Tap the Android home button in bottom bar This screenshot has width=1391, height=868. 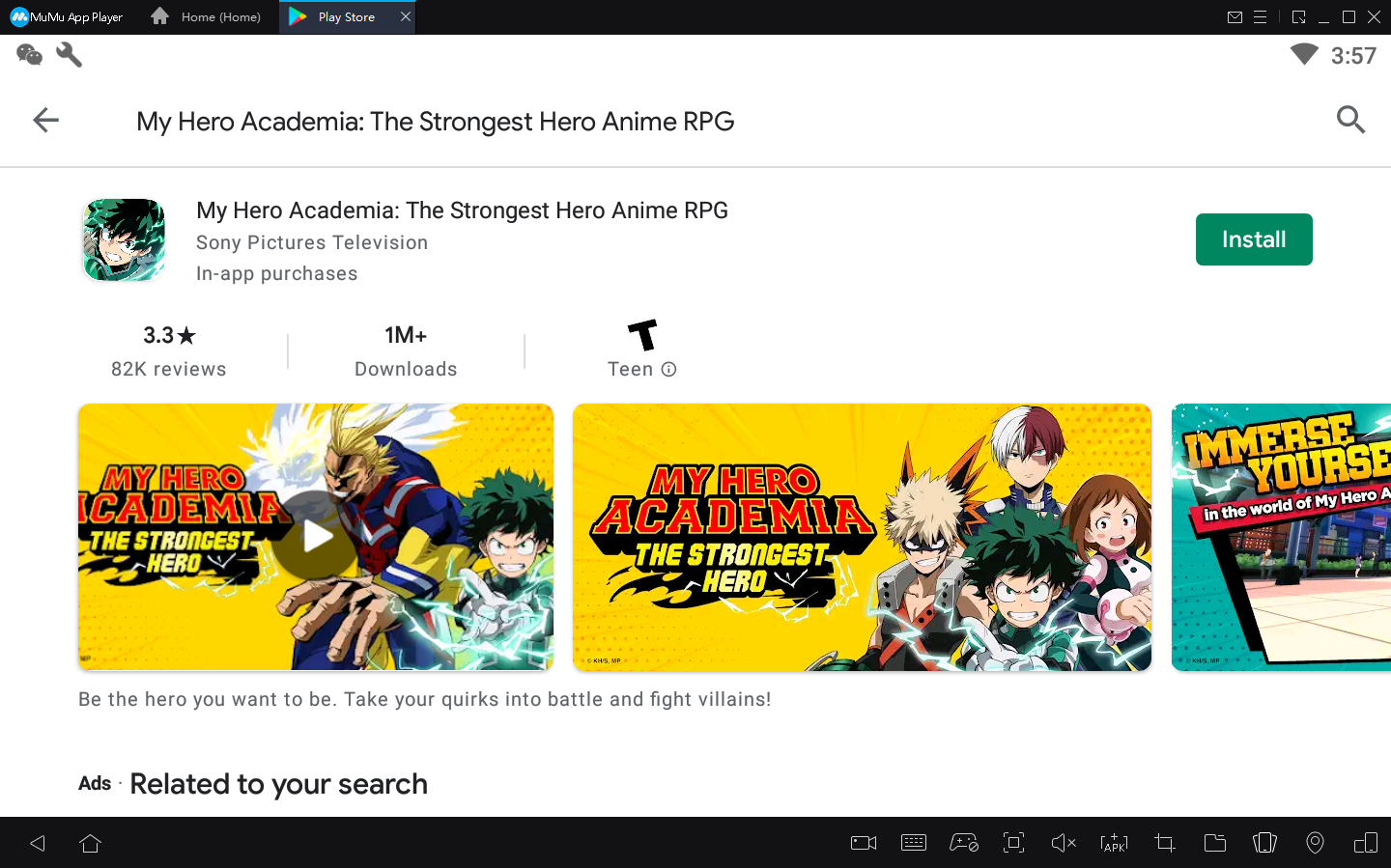pos(91,843)
